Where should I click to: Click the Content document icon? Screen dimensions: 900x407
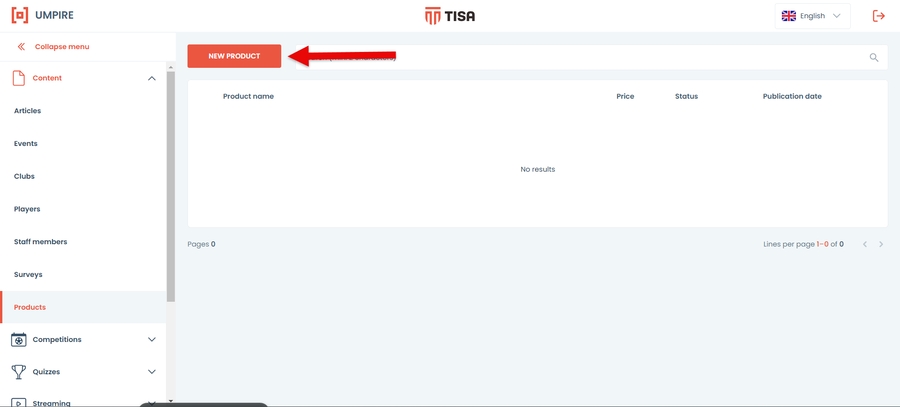[x=19, y=78]
